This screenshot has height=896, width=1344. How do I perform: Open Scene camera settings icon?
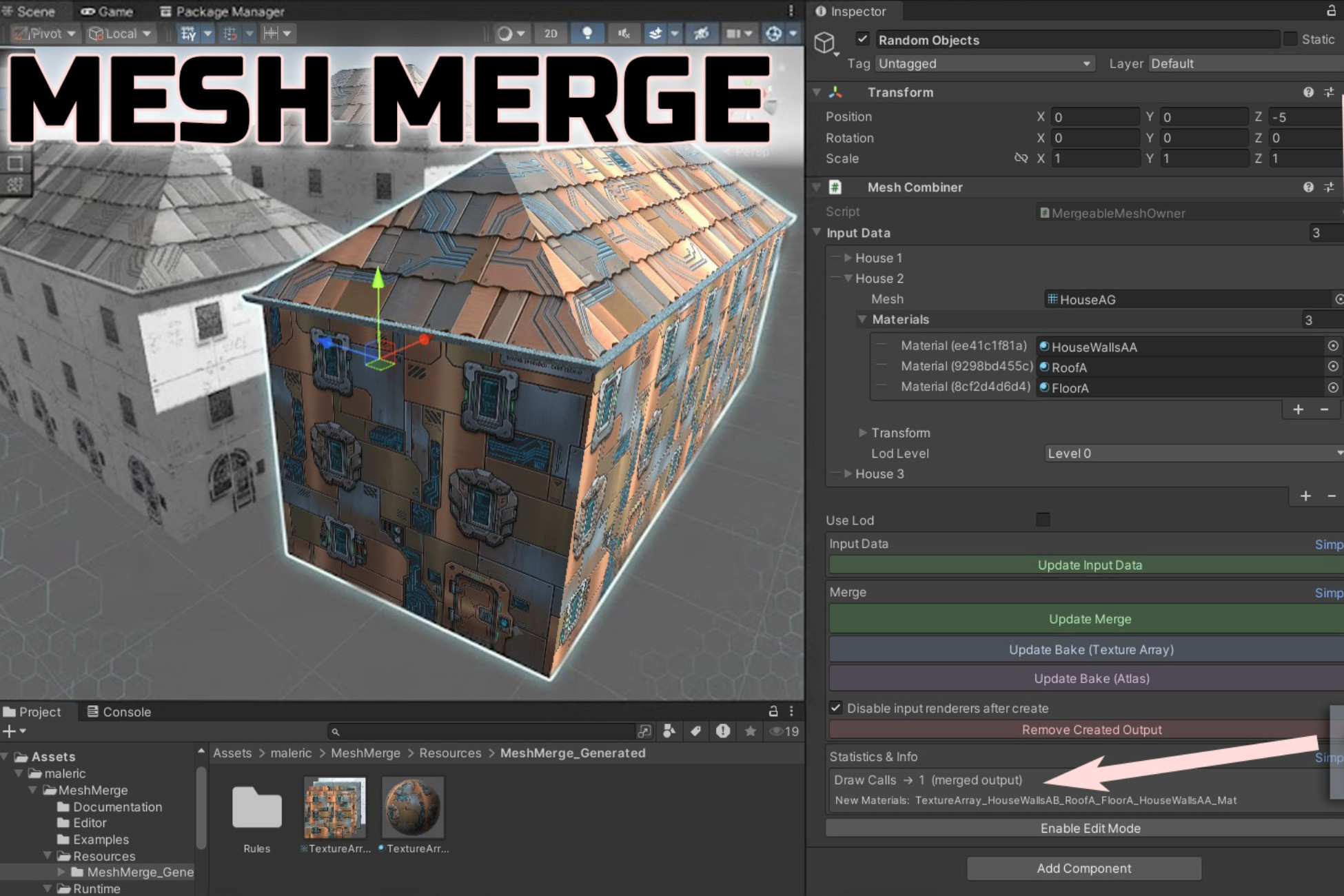coord(733,33)
